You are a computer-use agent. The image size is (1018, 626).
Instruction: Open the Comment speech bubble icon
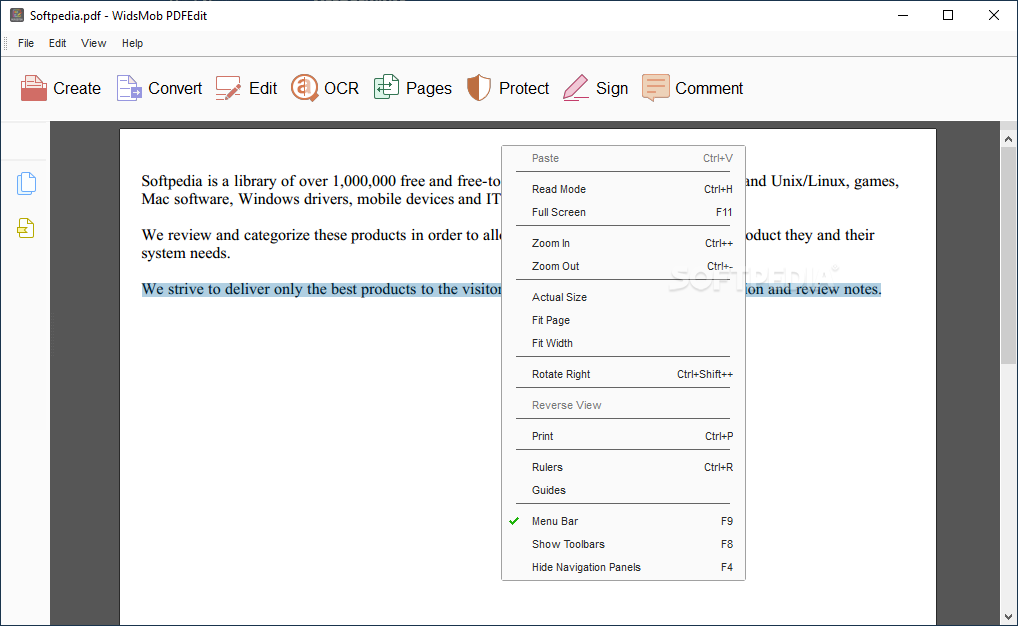656,88
